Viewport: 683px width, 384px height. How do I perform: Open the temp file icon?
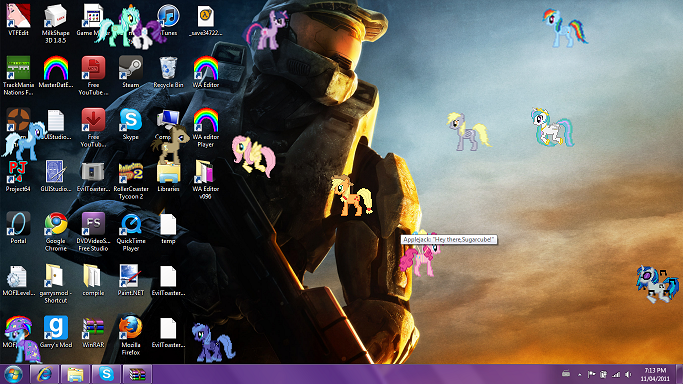(x=168, y=225)
